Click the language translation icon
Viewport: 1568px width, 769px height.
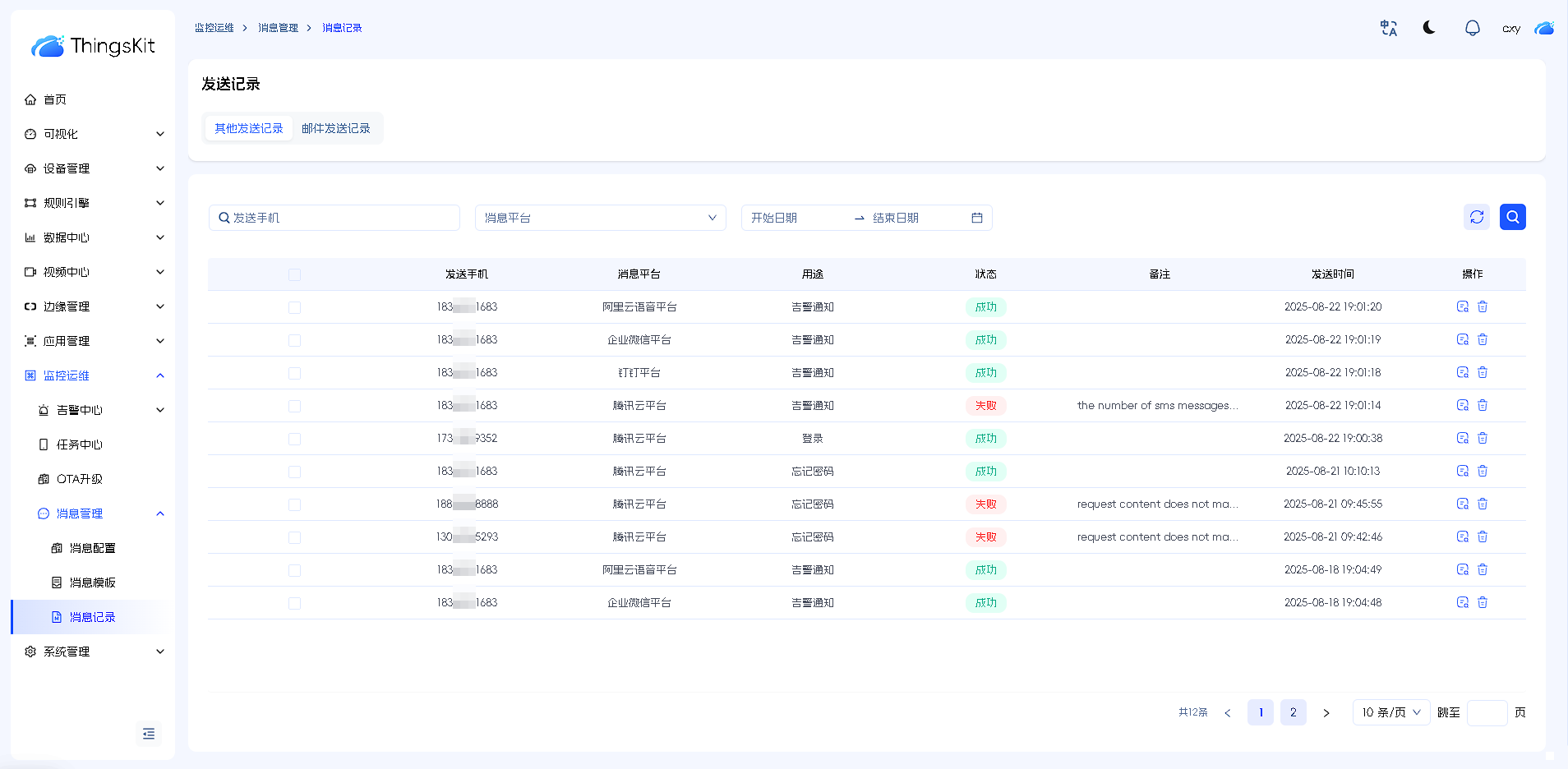tap(1388, 29)
